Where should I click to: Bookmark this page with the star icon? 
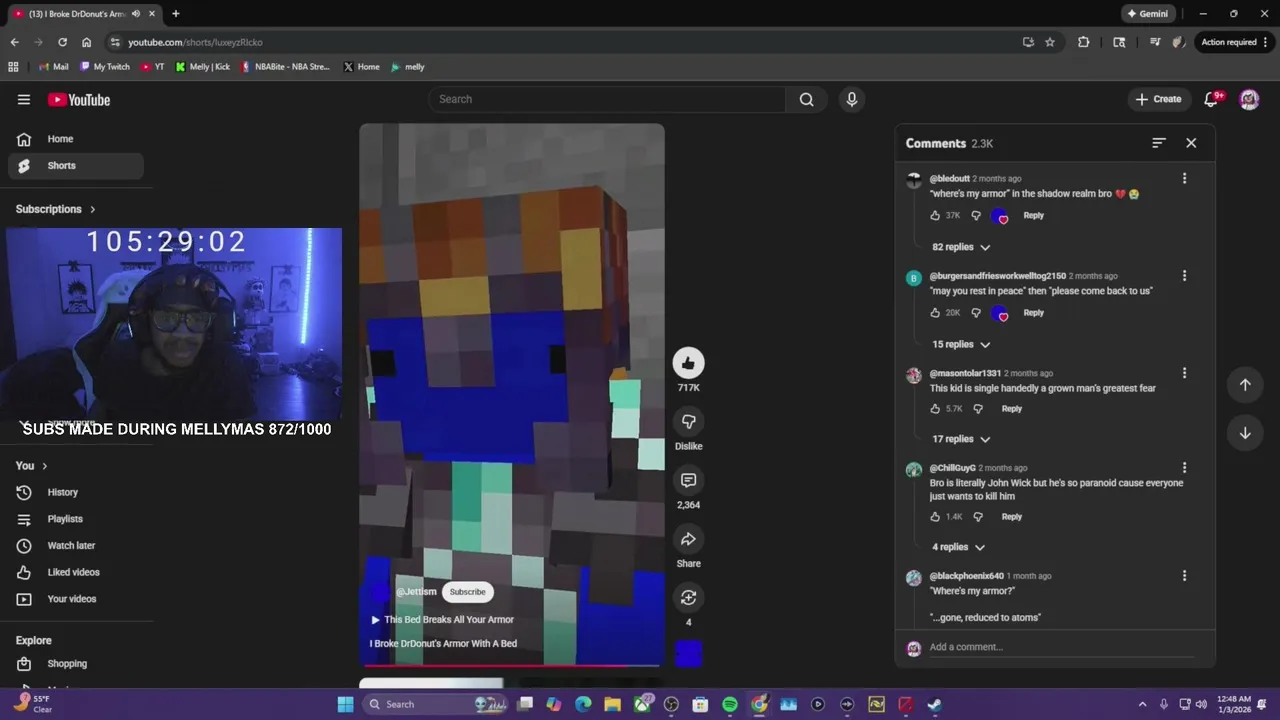1050,42
